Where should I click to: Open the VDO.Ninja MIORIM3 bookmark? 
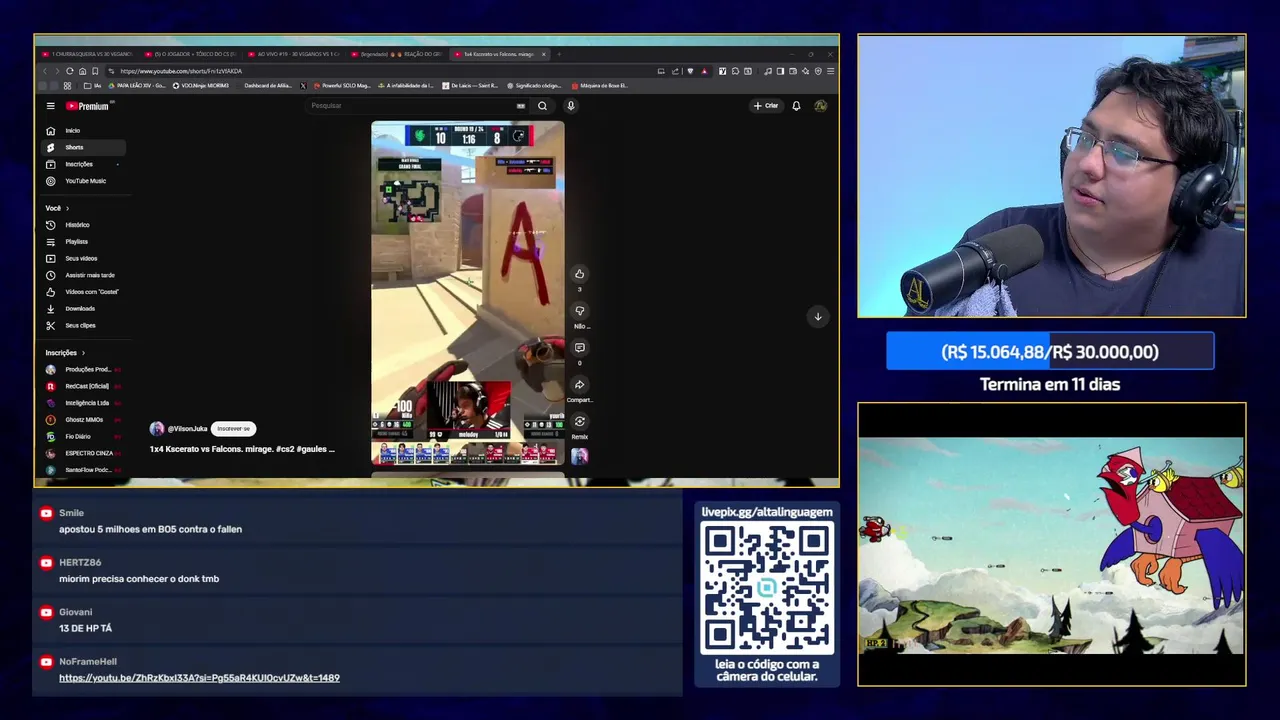[x=201, y=86]
